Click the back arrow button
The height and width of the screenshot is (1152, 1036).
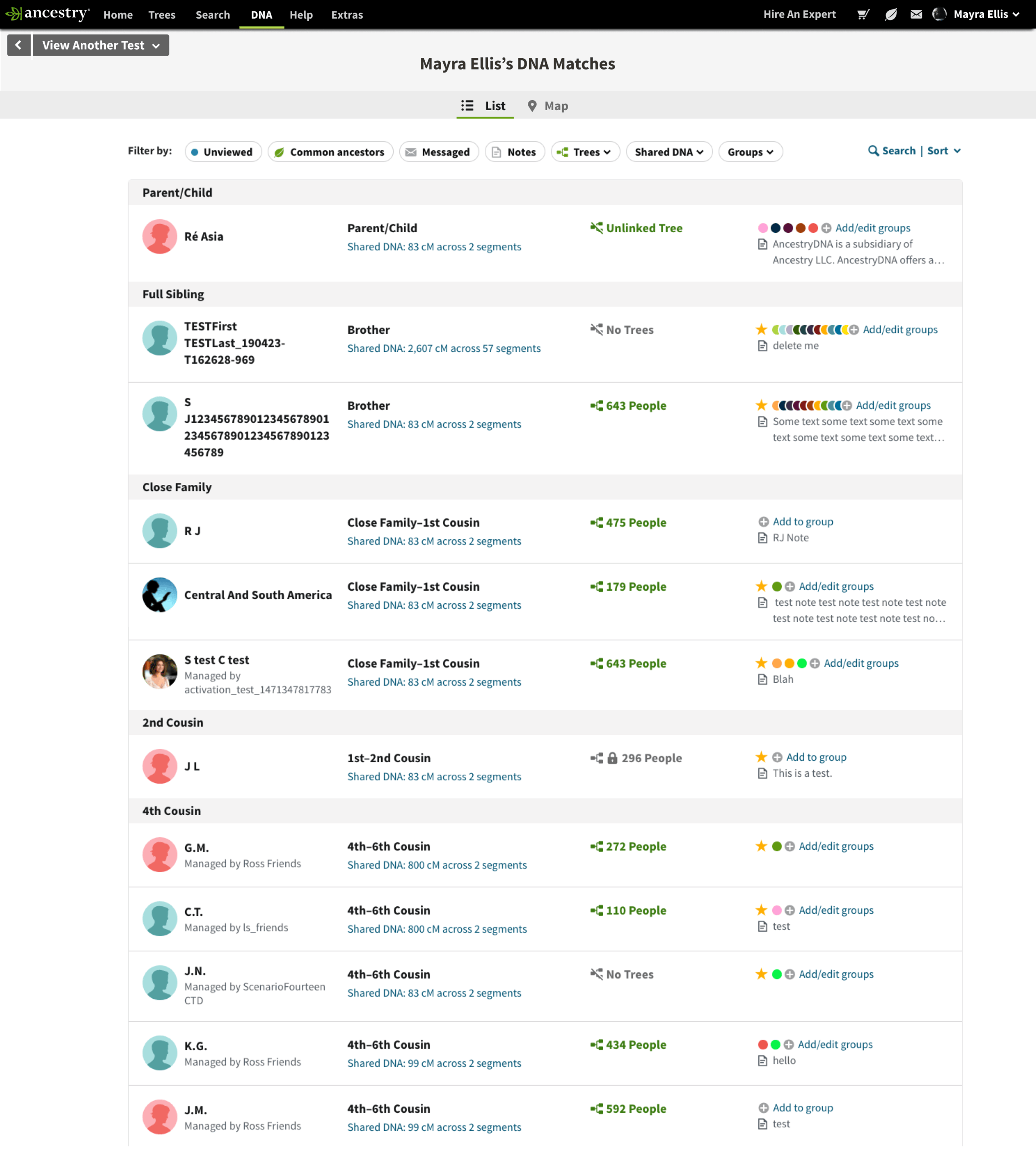point(19,45)
